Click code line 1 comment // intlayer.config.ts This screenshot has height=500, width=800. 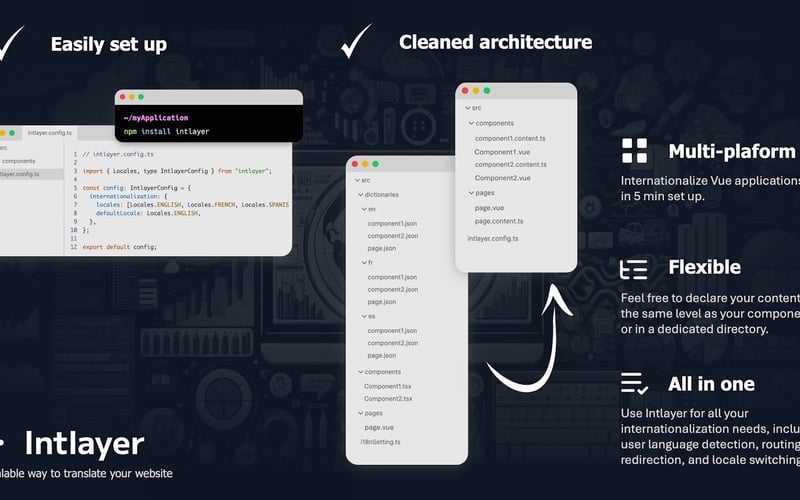[x=118, y=154]
